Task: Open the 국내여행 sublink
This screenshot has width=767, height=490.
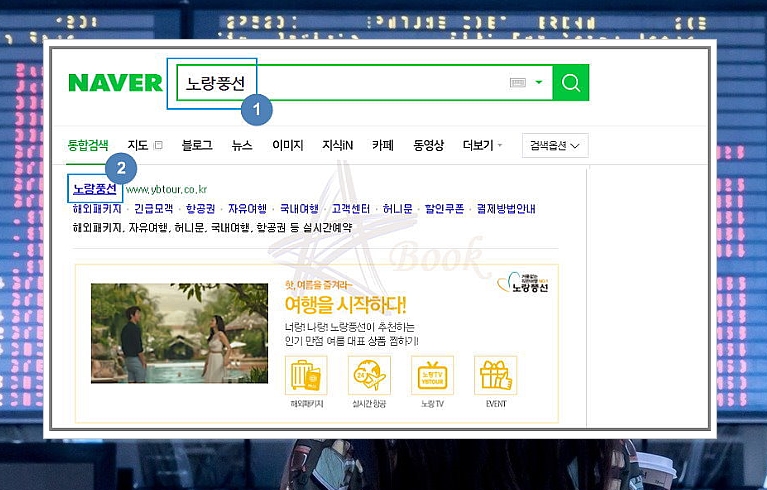Action: pyautogui.click(x=299, y=209)
